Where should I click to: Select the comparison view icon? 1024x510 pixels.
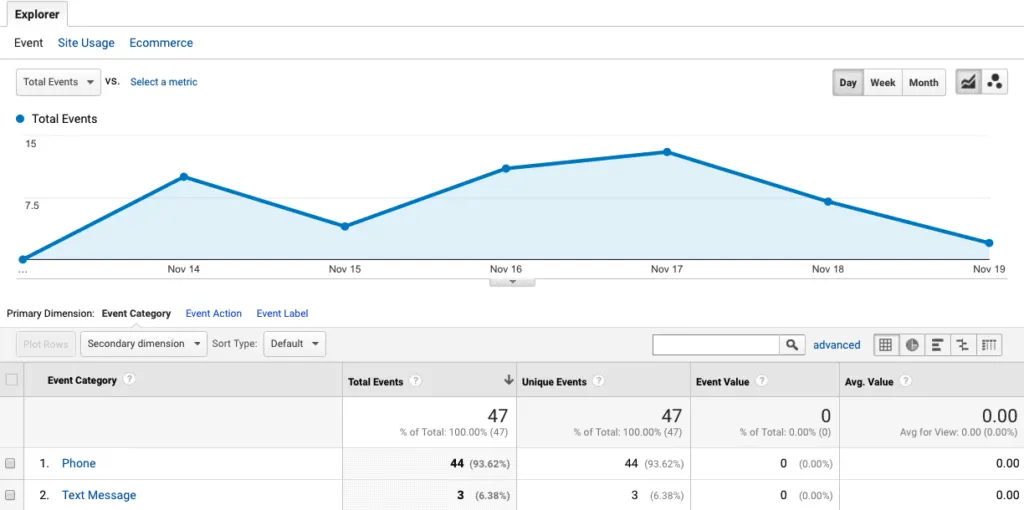click(x=964, y=345)
